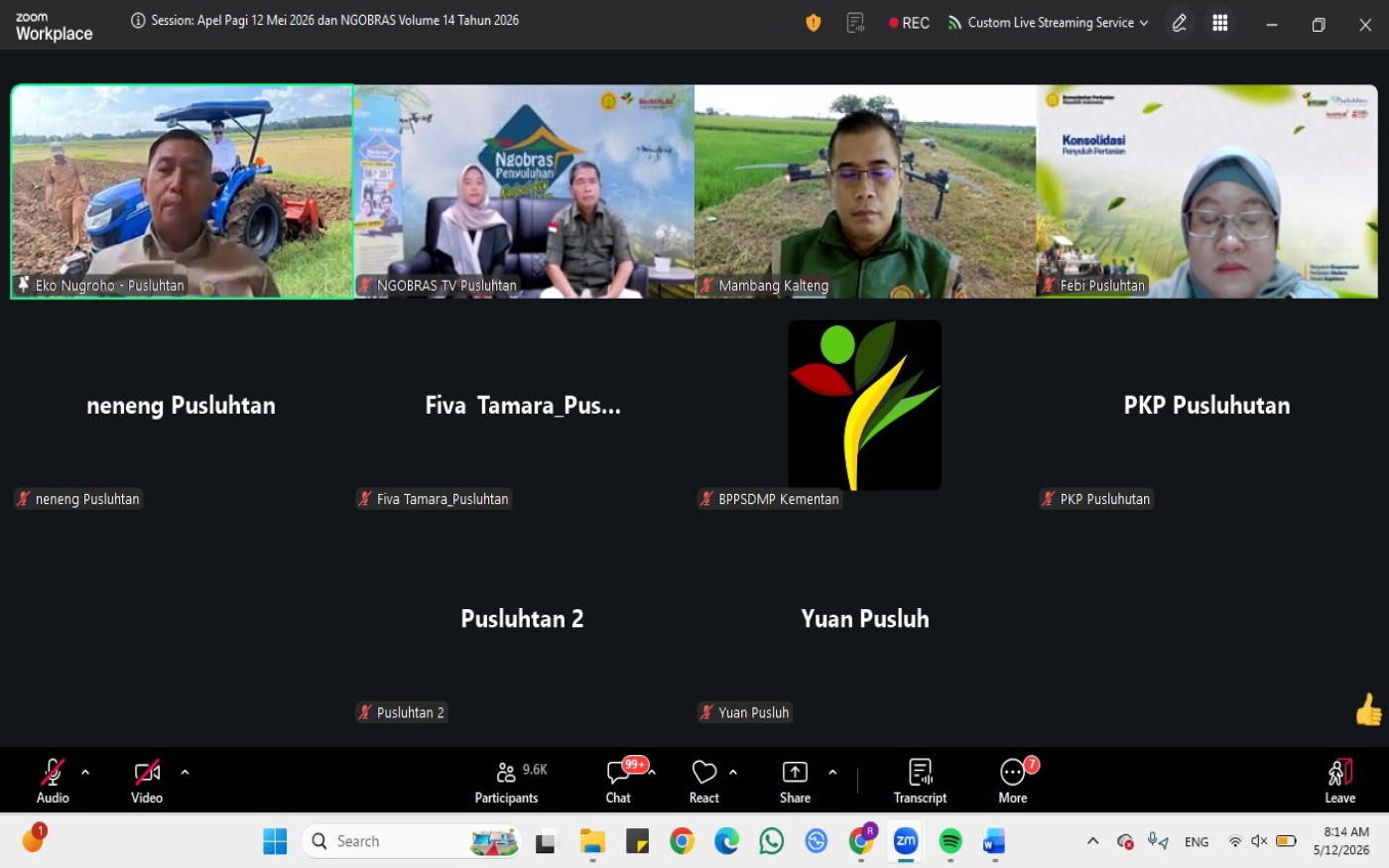
Task: Open Spotify from the taskbar
Action: pyautogui.click(x=950, y=841)
